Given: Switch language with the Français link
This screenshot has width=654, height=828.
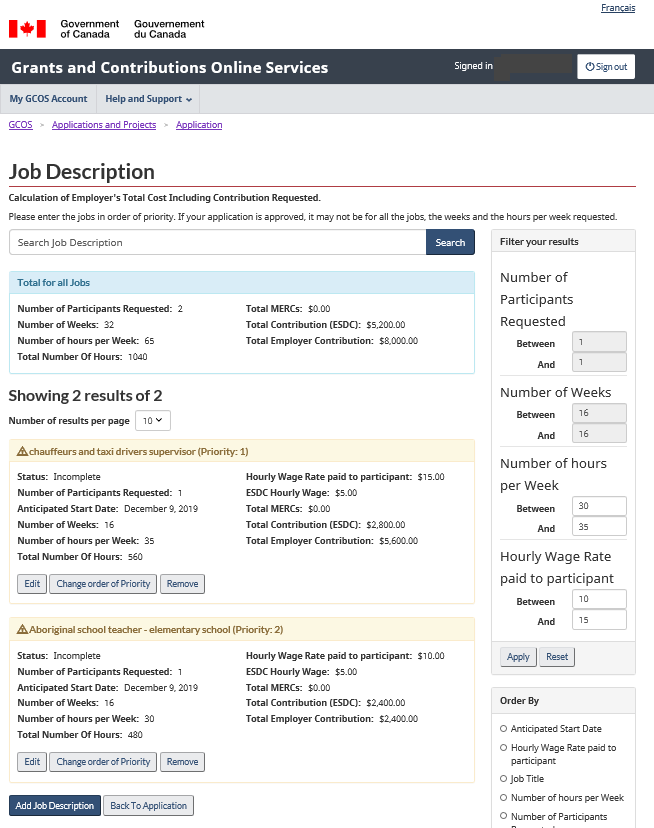Looking at the screenshot, I should click(617, 8).
